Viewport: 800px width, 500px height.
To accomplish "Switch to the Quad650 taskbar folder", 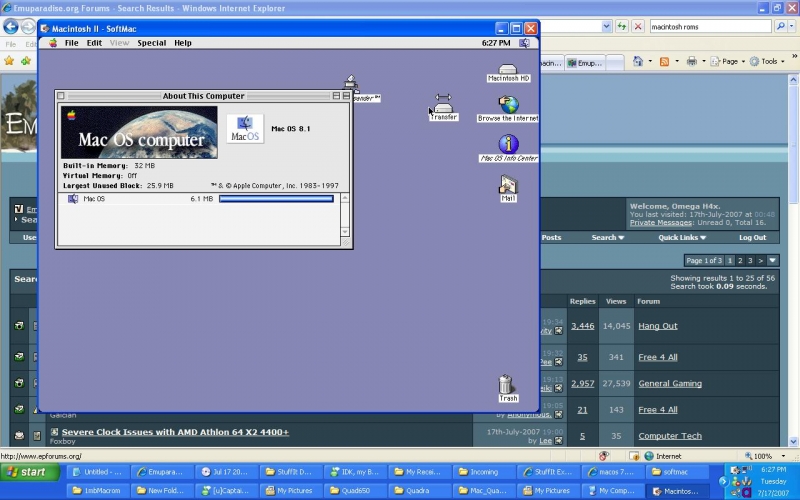I will click(355, 490).
